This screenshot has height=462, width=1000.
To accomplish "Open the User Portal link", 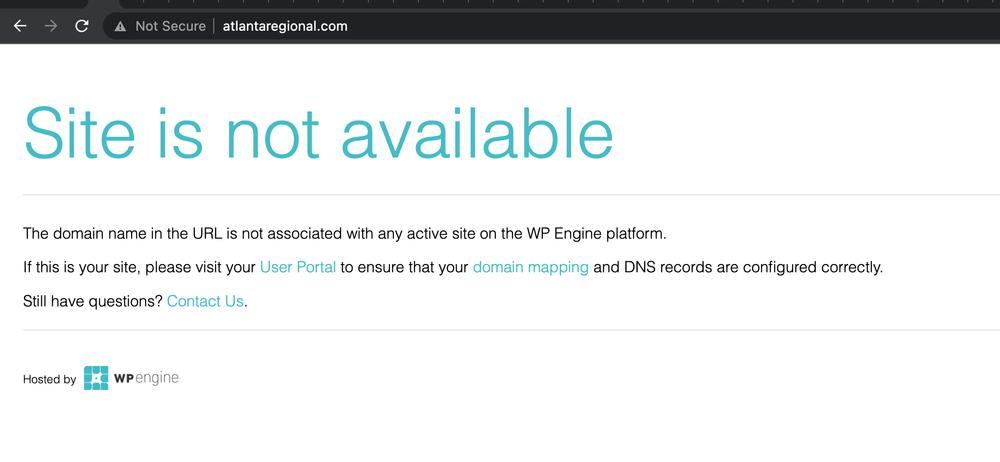I will click(298, 267).
